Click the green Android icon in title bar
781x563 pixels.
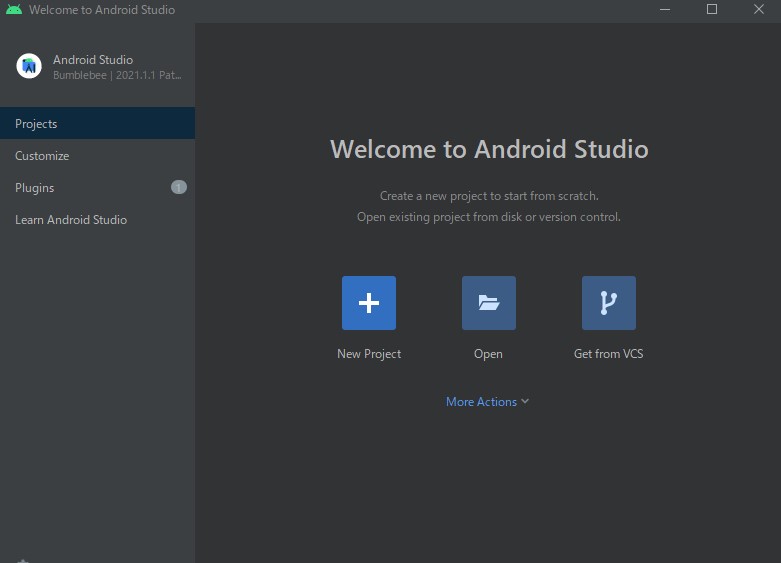click(14, 9)
